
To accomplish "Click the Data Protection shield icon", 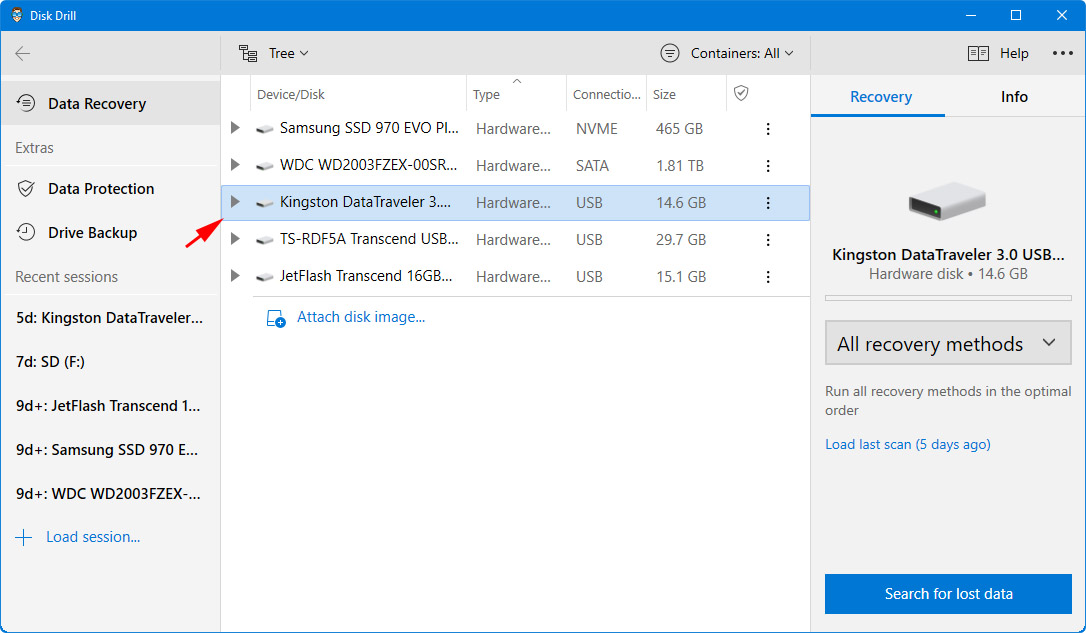I will (26, 188).
